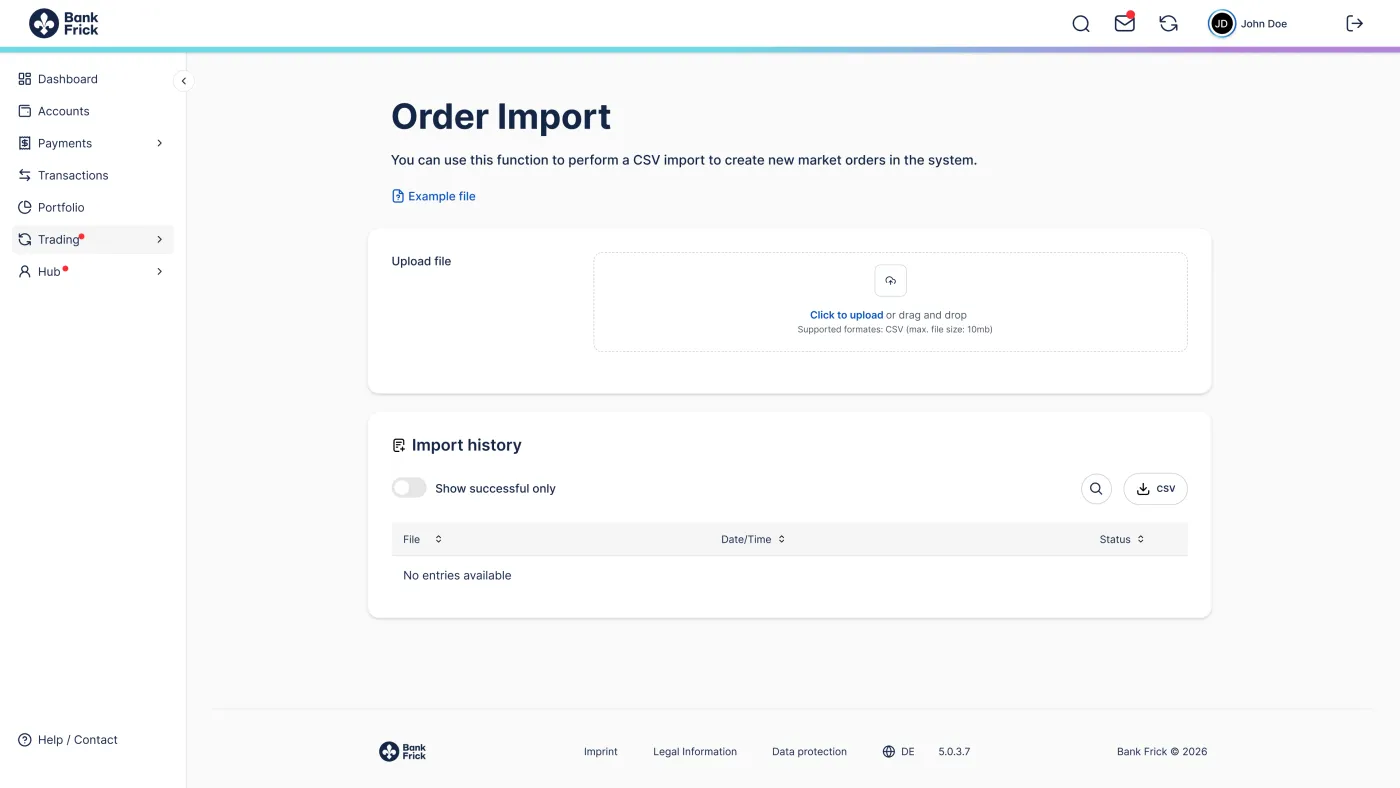
Task: Click the cloud upload icon
Action: pyautogui.click(x=890, y=281)
